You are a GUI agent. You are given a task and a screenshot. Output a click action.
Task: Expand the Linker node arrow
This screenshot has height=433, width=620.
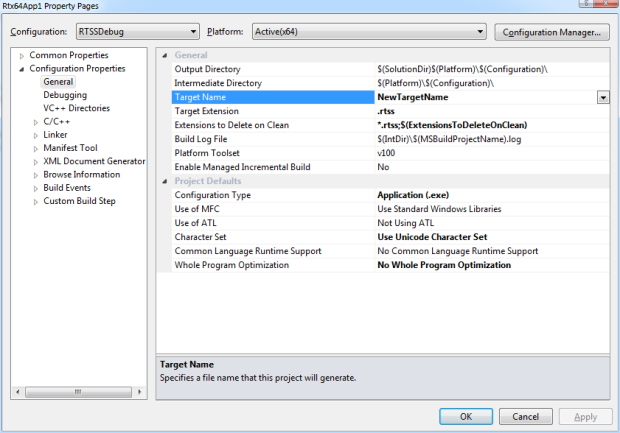pos(36,135)
